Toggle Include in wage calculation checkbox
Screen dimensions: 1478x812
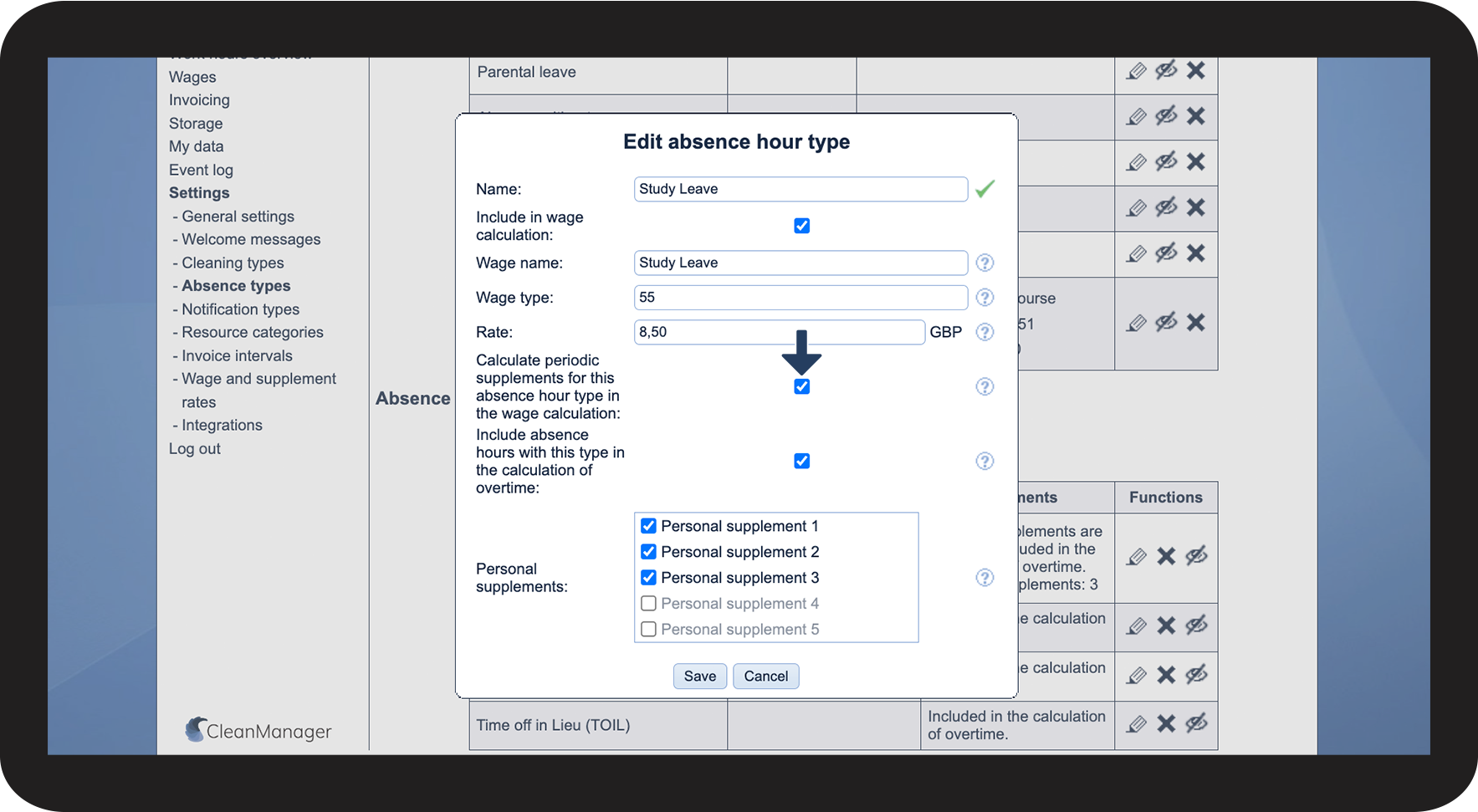pos(801,226)
